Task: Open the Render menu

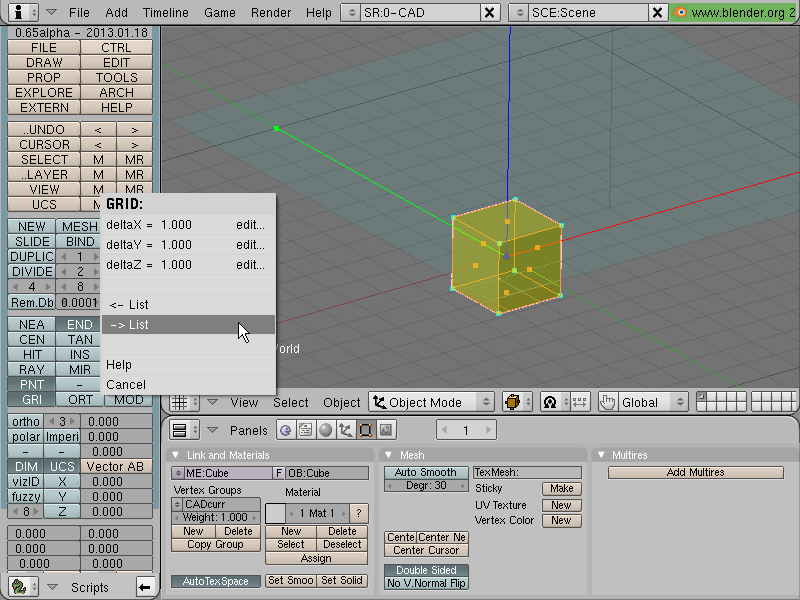Action: coord(270,12)
